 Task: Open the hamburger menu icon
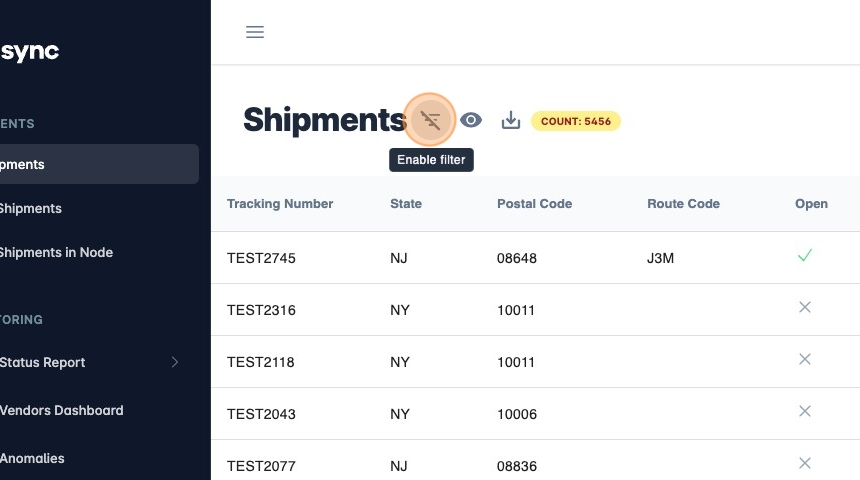(x=255, y=32)
